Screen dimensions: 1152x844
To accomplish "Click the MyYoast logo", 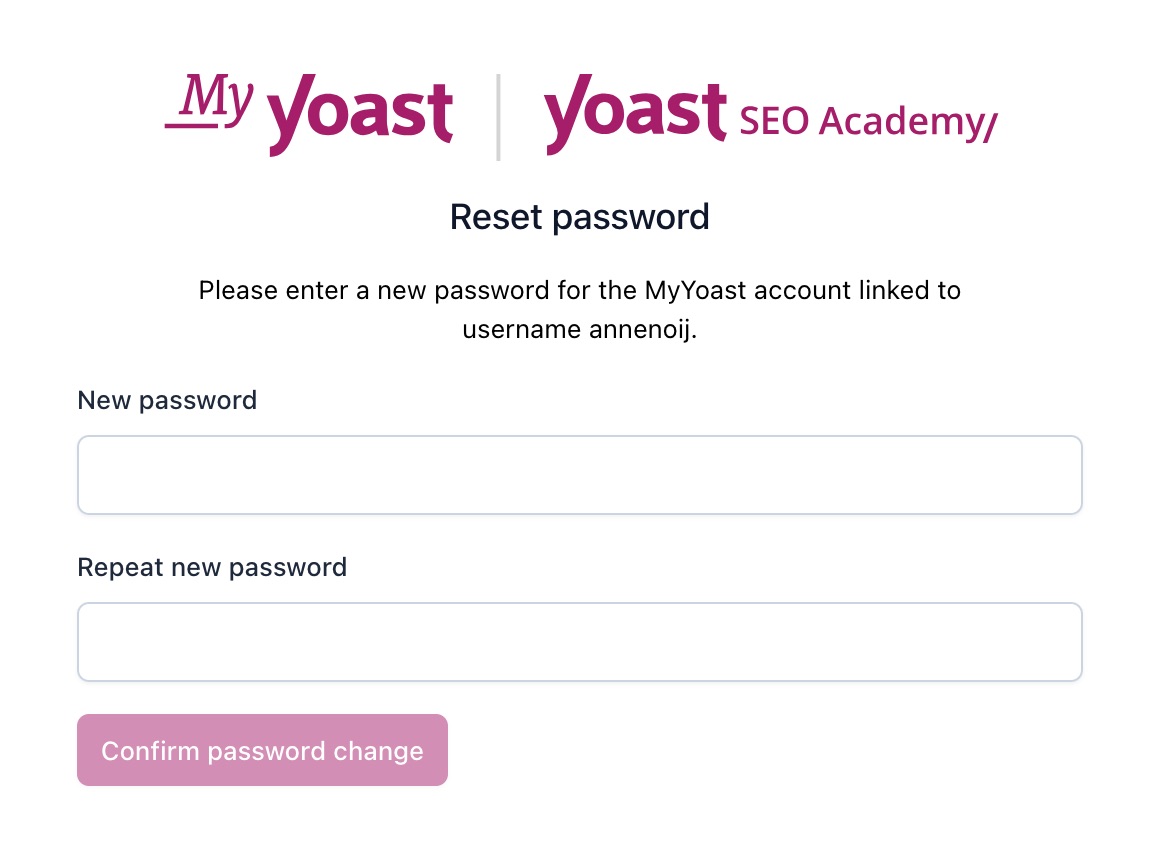I will [309, 115].
